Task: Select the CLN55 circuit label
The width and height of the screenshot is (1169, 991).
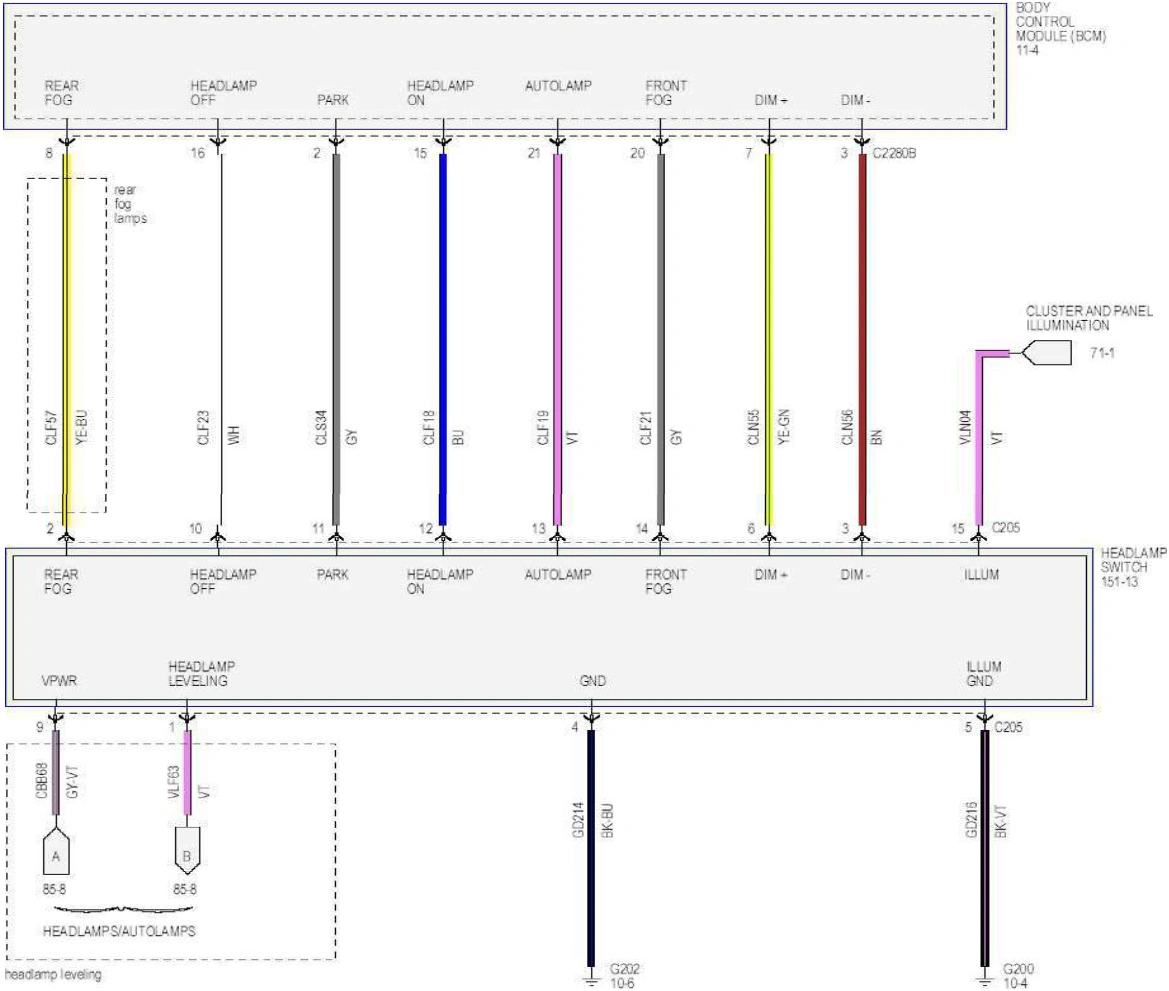Action: point(754,427)
